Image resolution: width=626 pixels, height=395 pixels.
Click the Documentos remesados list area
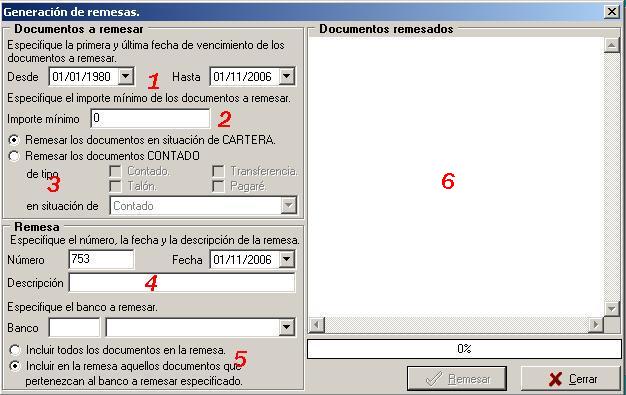tap(456, 177)
